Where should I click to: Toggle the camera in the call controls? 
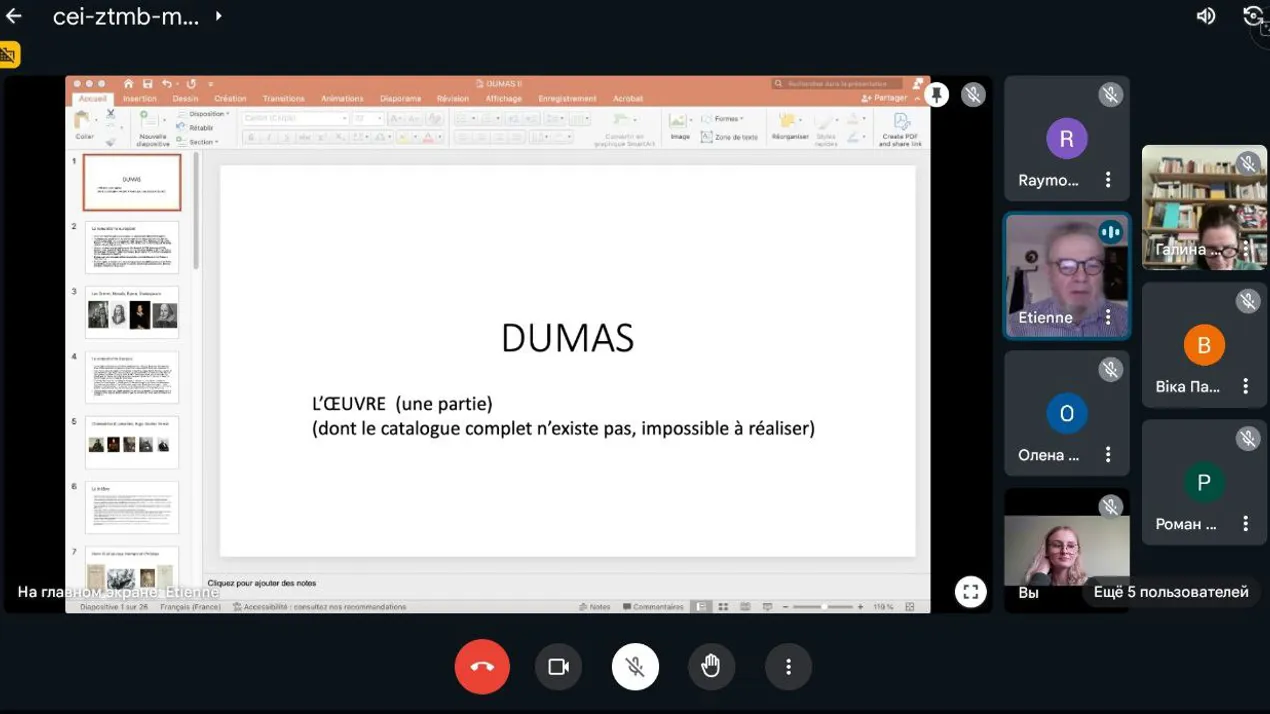coord(558,666)
